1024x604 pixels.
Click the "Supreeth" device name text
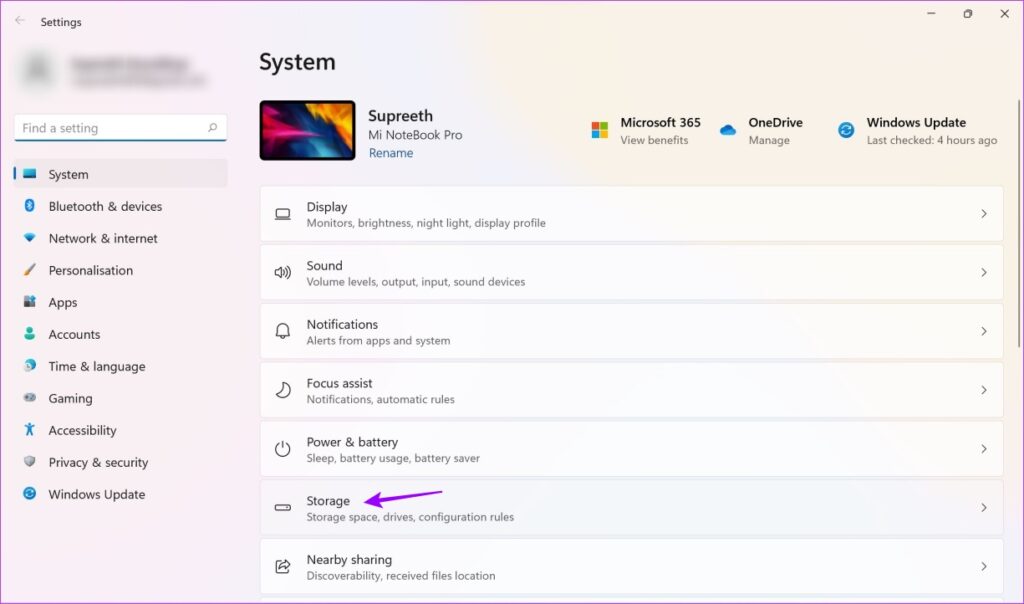(400, 116)
